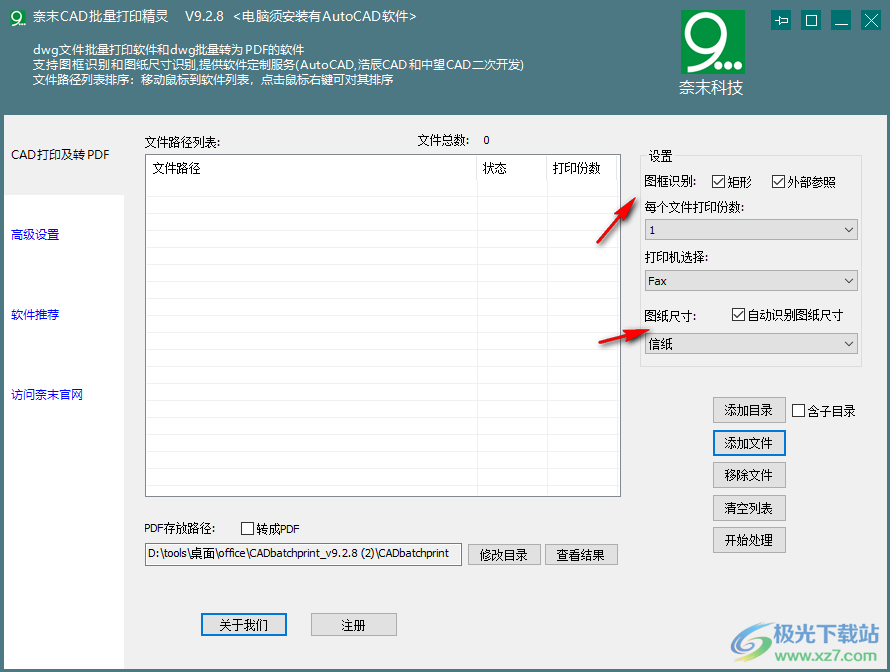The image size is (890, 672).
Task: Click the 文件总数 count value 0
Action: tap(486, 140)
